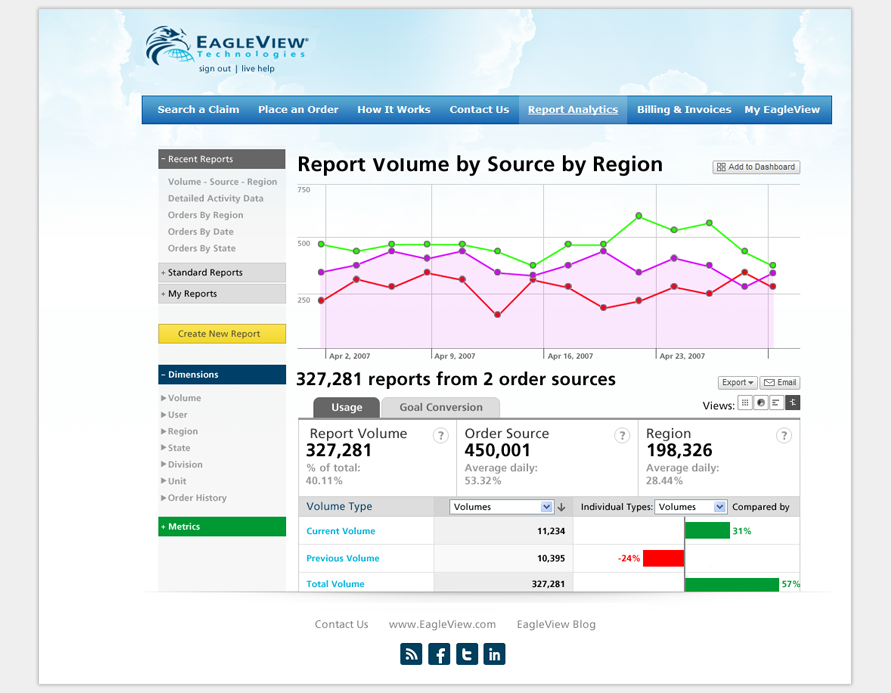
Task: Expand the User dimension
Action: point(174,415)
